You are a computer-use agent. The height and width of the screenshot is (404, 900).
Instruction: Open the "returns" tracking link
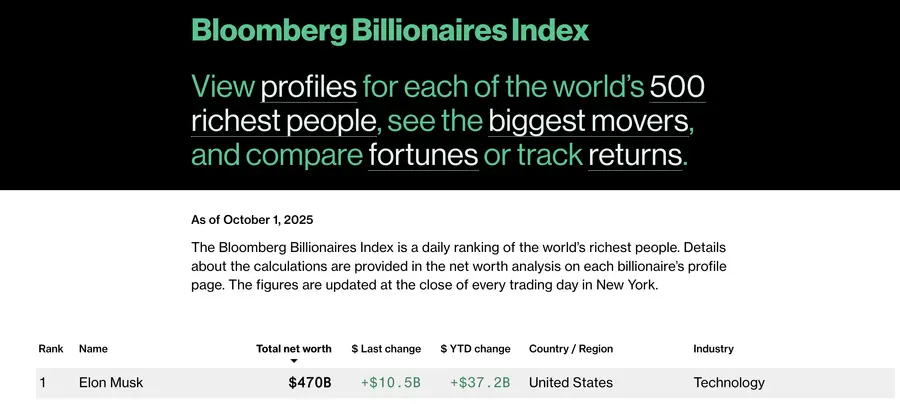[x=635, y=155]
